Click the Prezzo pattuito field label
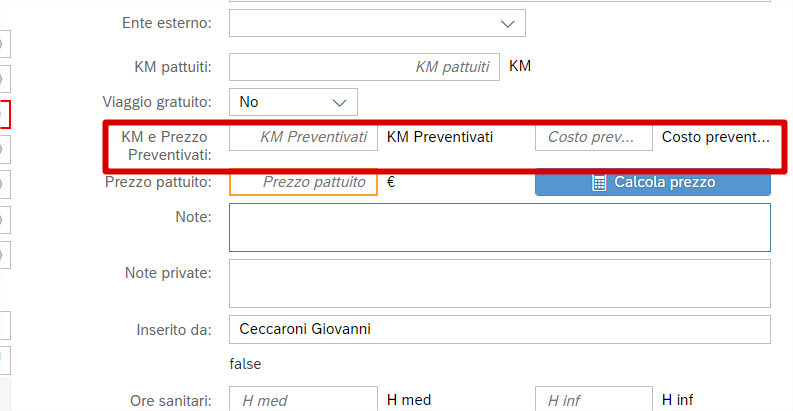 [157, 182]
